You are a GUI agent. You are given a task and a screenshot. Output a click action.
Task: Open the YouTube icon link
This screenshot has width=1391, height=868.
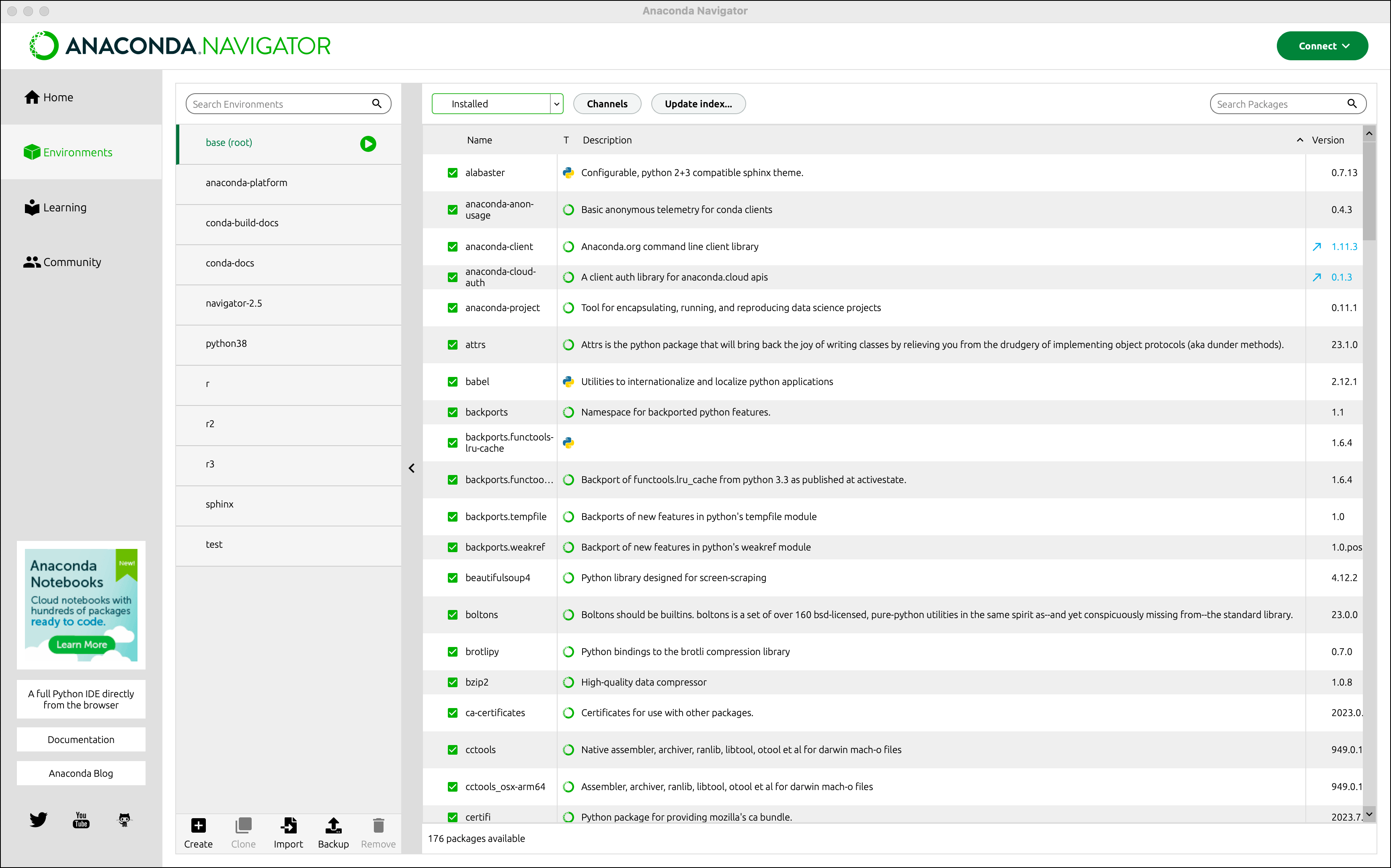click(x=81, y=820)
